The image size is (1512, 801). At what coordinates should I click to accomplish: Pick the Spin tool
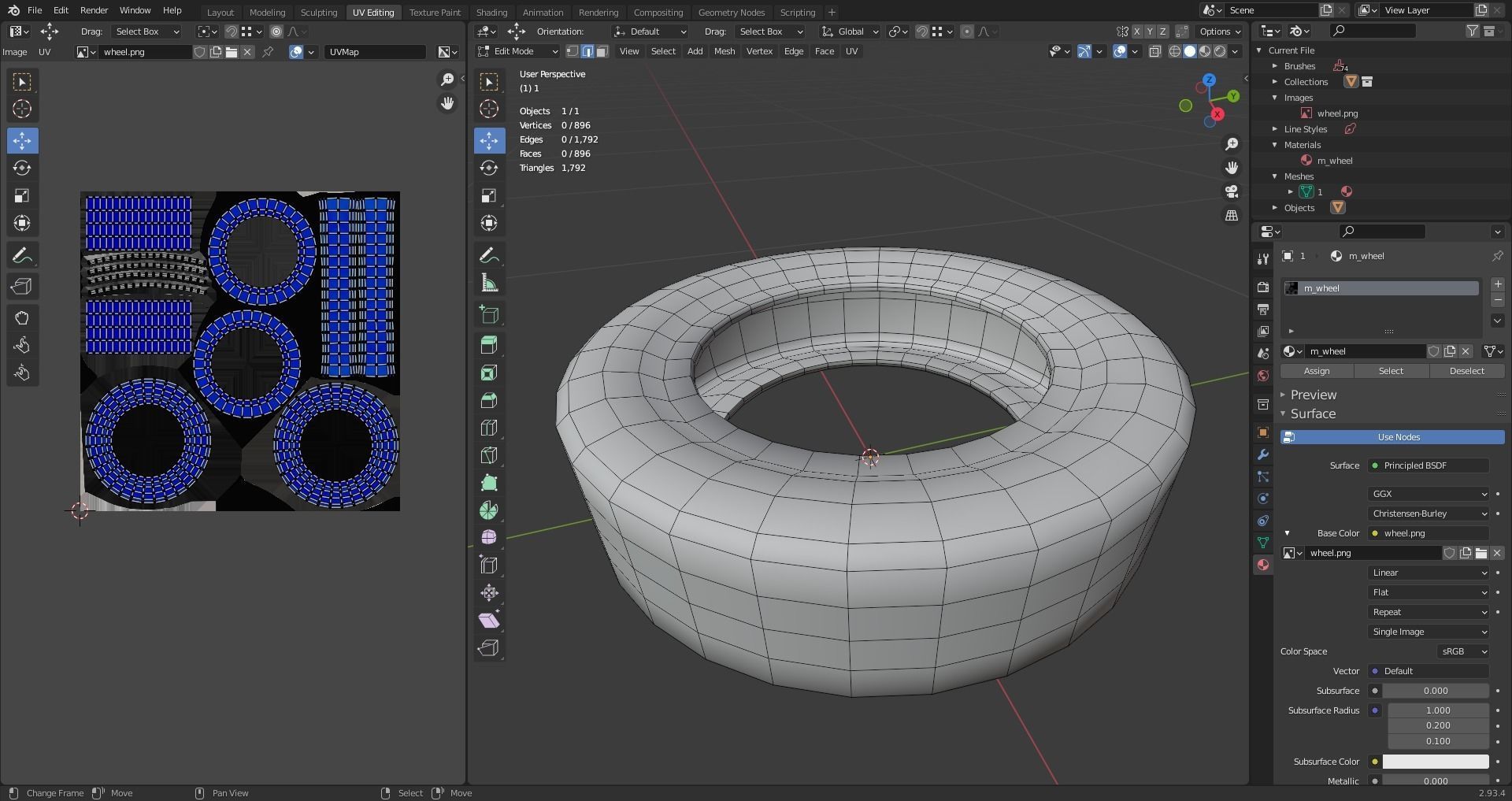coord(489,510)
